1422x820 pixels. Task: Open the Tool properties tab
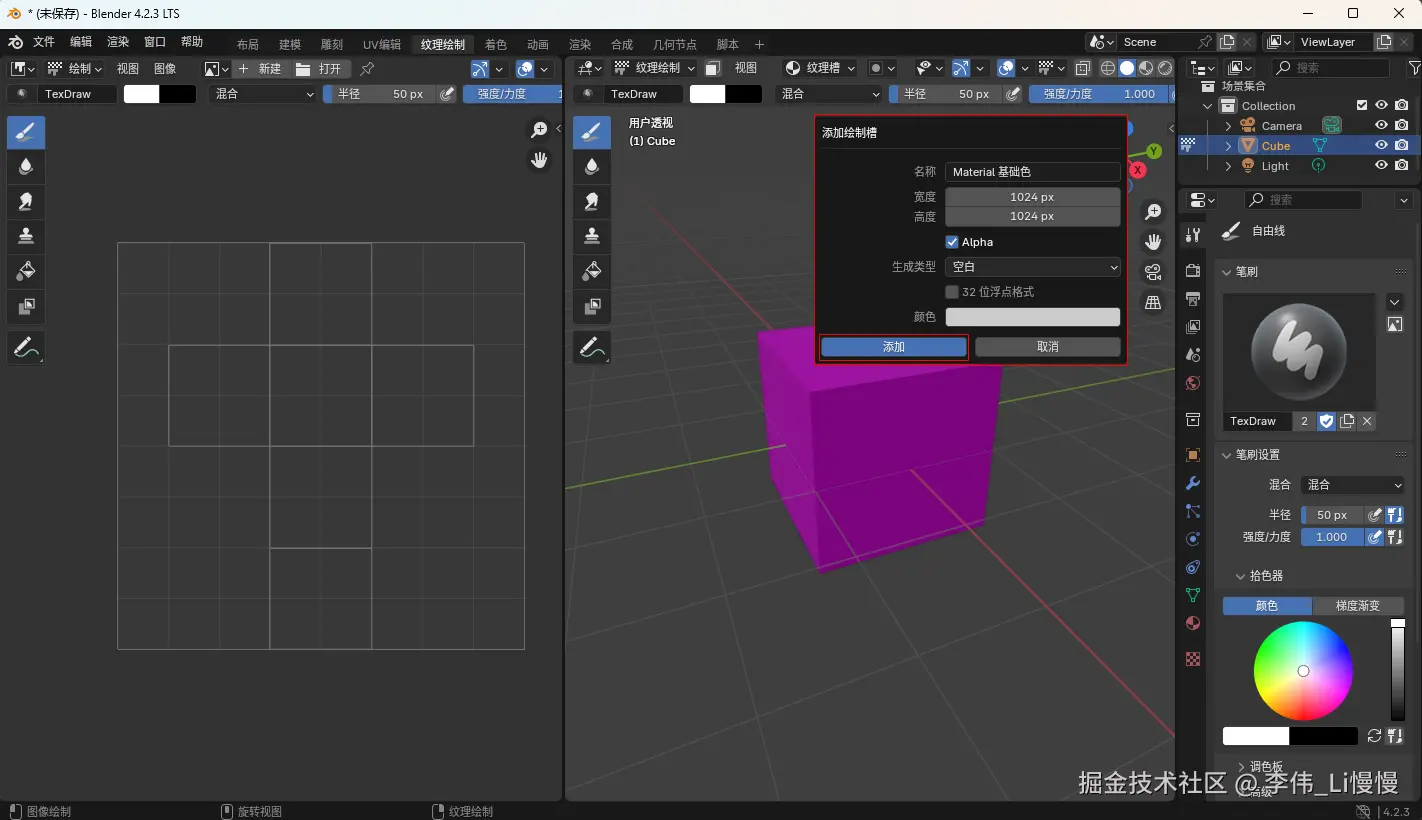click(x=1192, y=234)
